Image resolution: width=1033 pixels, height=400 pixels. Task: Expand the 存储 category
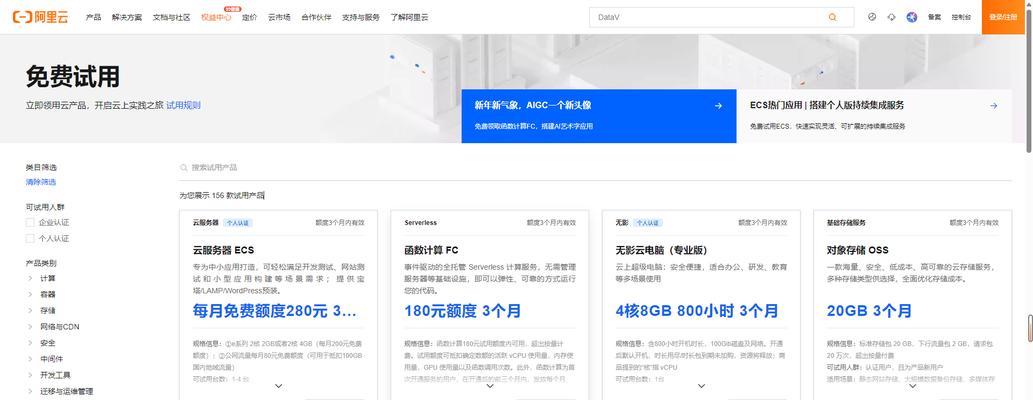[30, 310]
